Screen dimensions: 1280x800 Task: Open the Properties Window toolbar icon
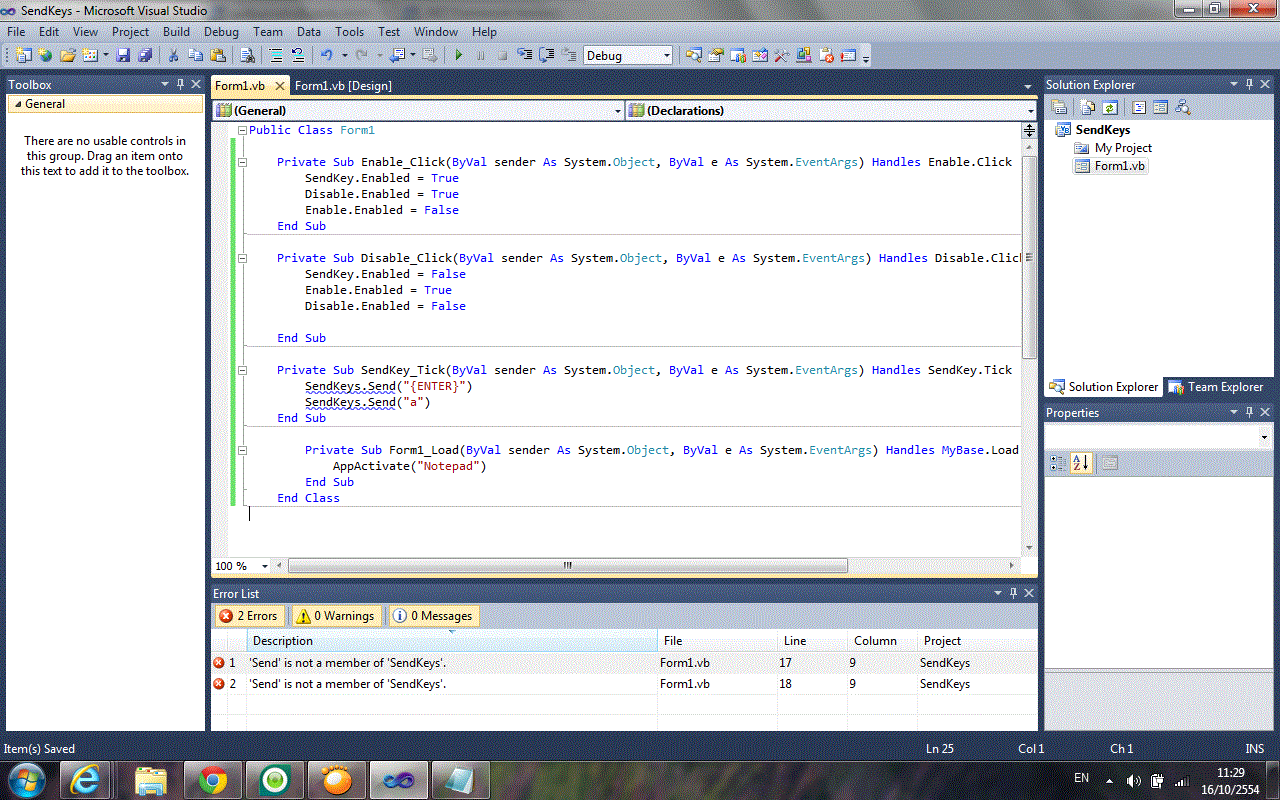click(715, 56)
